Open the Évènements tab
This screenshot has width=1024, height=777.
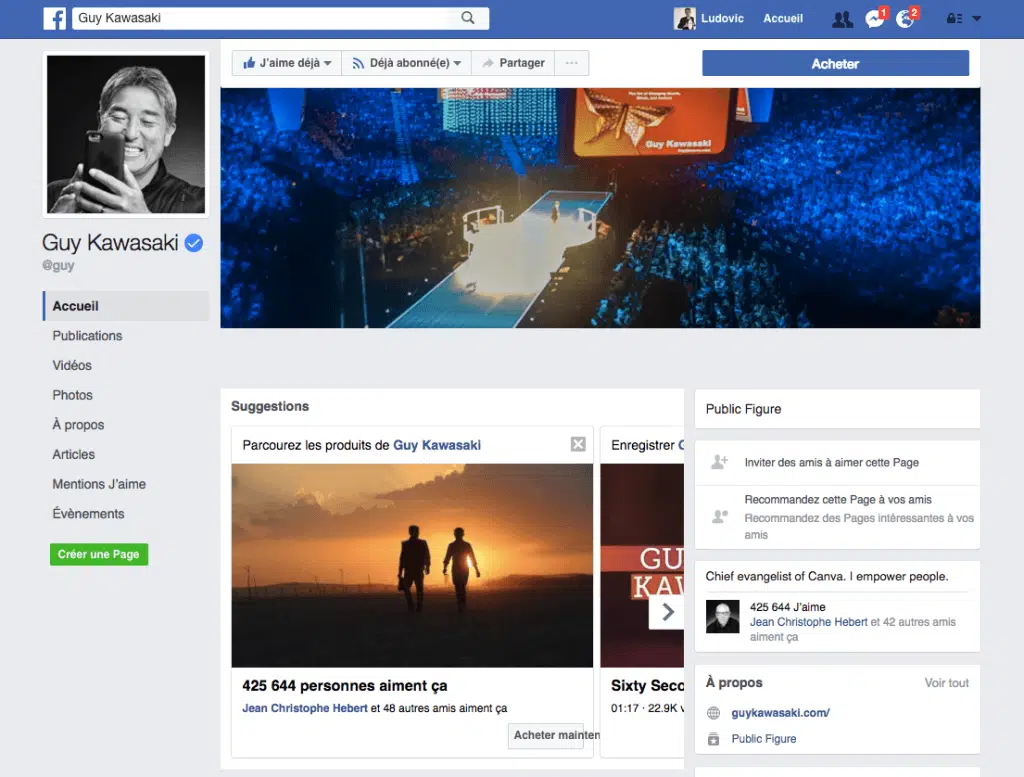click(x=88, y=513)
